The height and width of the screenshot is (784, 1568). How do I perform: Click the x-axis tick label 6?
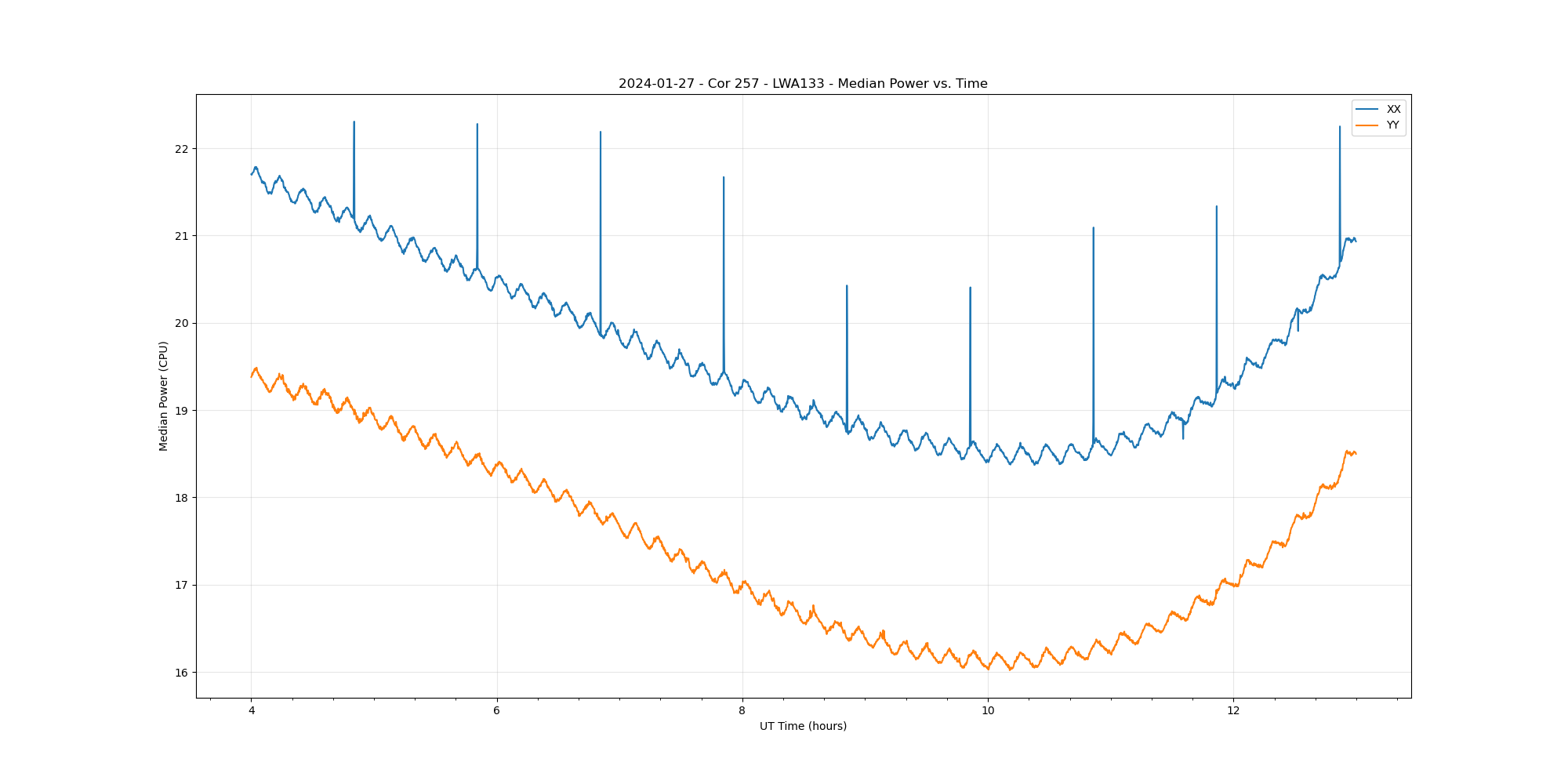pyautogui.click(x=497, y=711)
